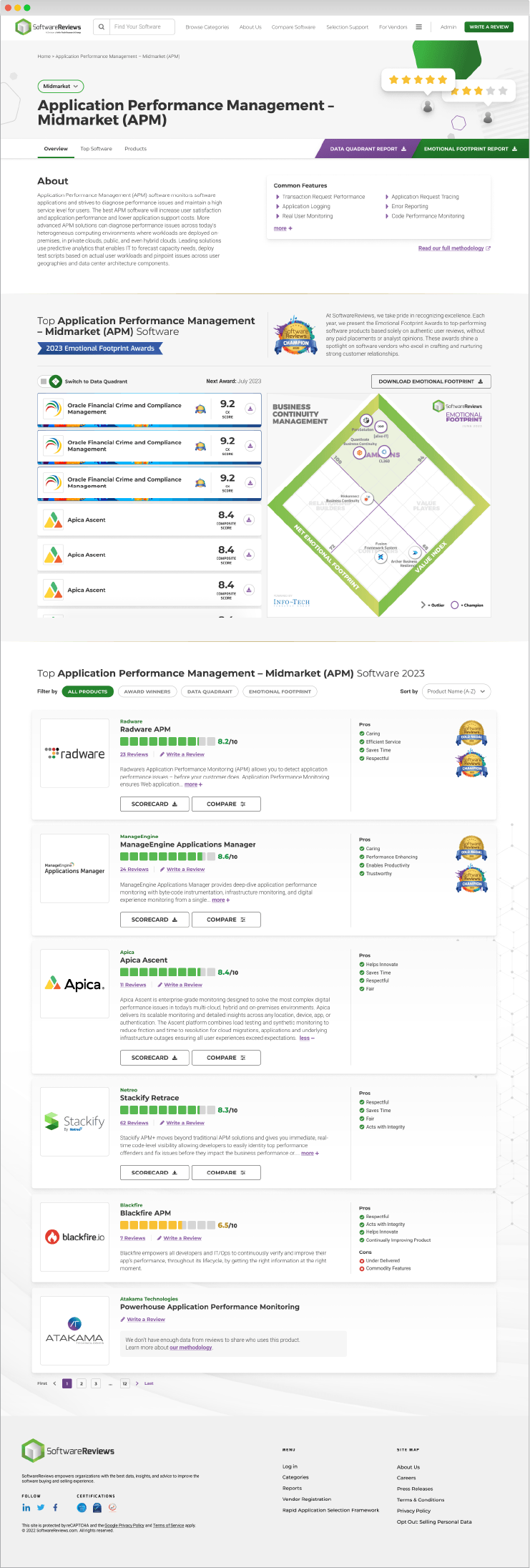This screenshot has width=530, height=1568.
Task: Open Browse Categories in top navigation
Action: coord(207,27)
